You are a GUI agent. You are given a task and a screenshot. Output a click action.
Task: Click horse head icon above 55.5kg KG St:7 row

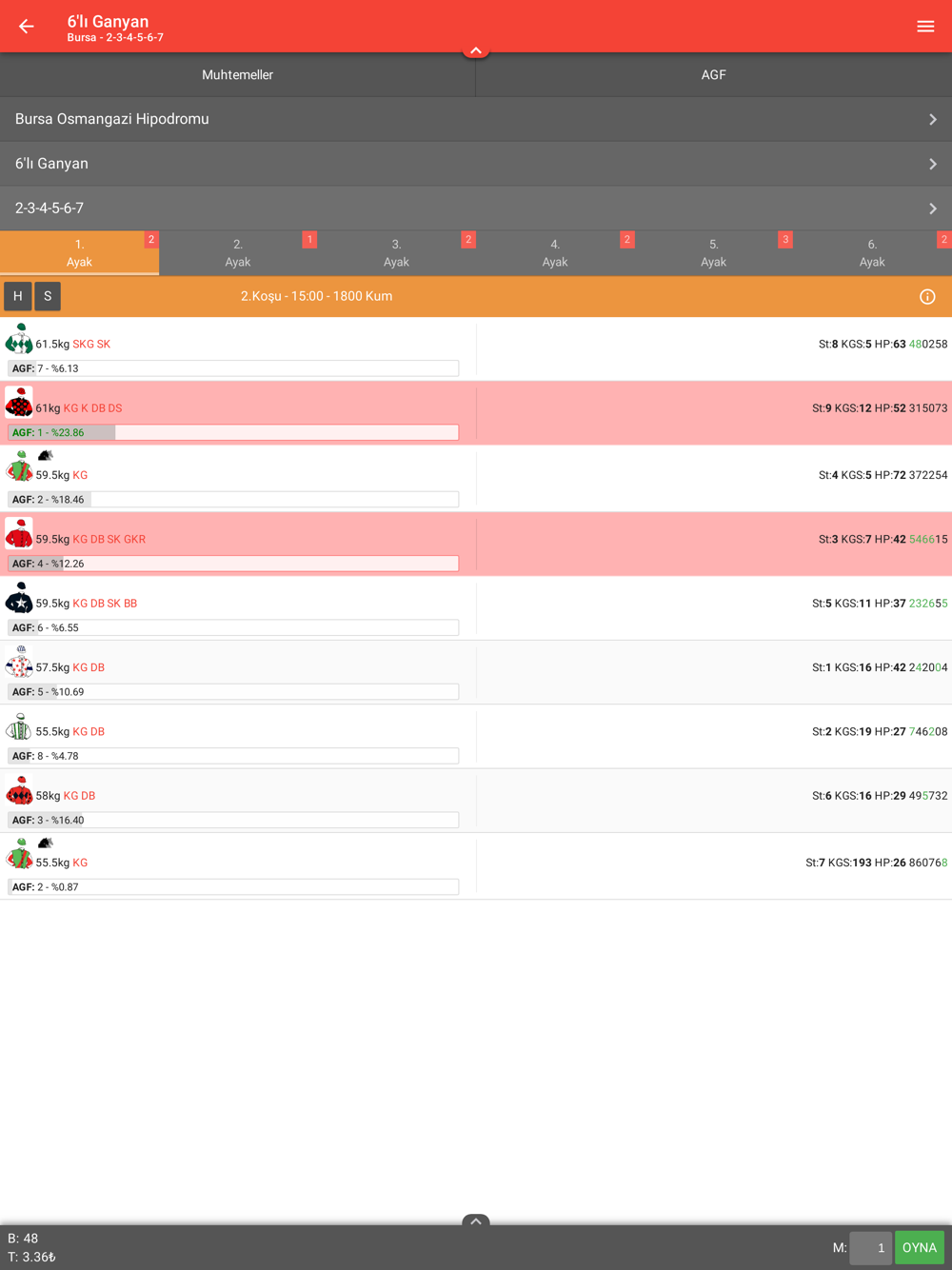[x=45, y=843]
